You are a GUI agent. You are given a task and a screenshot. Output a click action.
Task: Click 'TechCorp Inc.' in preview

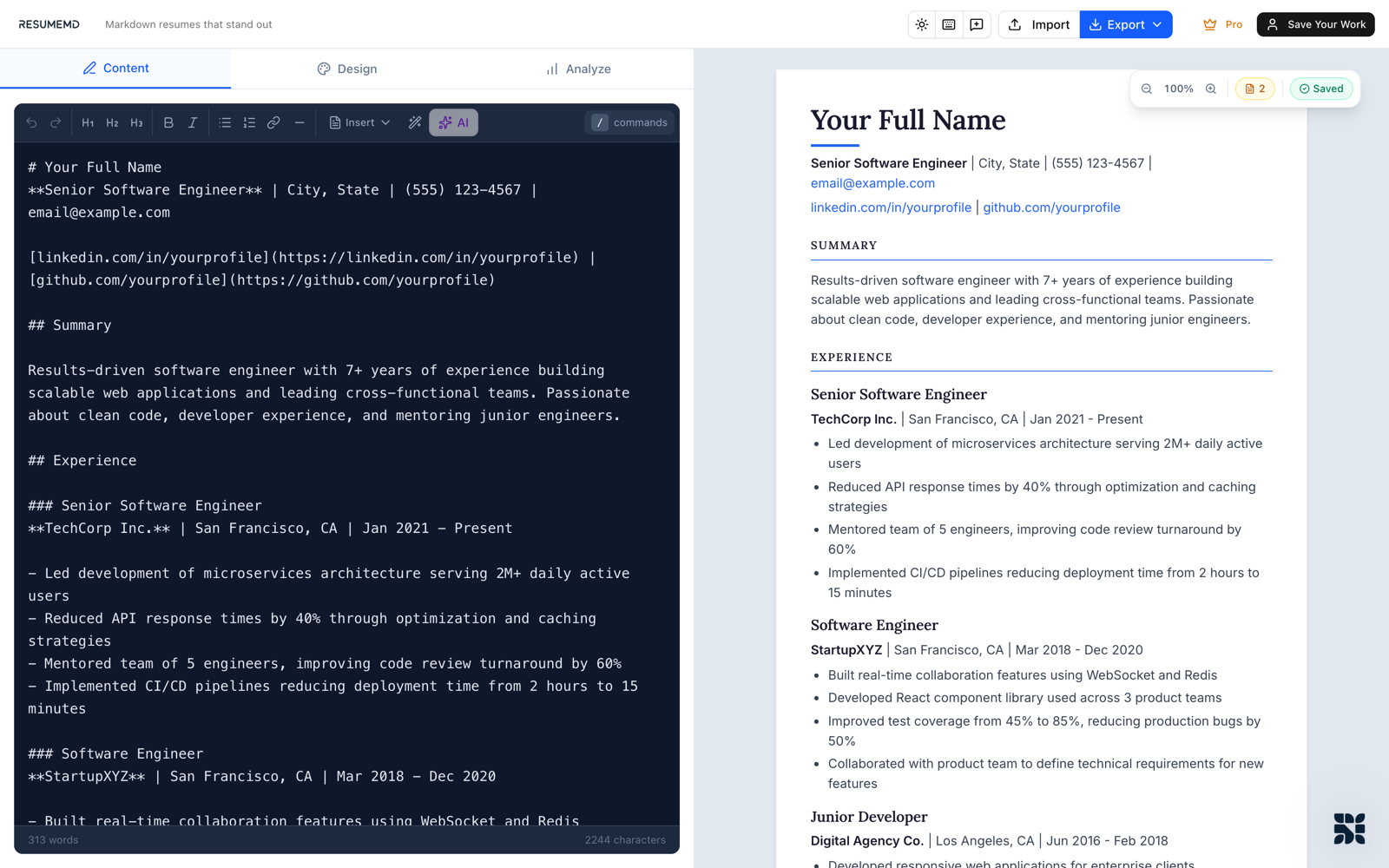click(x=853, y=419)
